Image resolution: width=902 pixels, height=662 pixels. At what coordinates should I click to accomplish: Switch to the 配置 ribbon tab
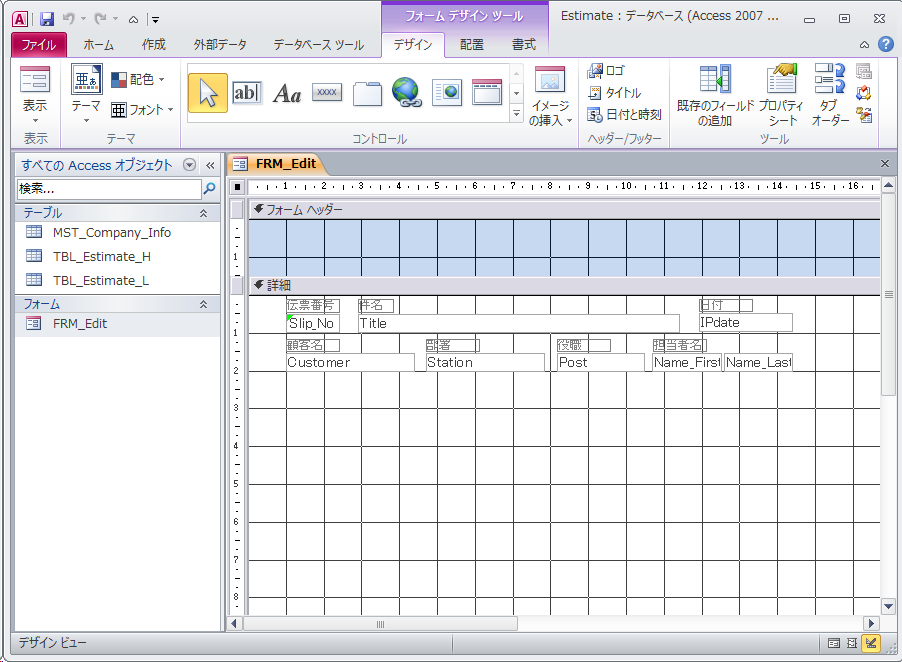(472, 44)
